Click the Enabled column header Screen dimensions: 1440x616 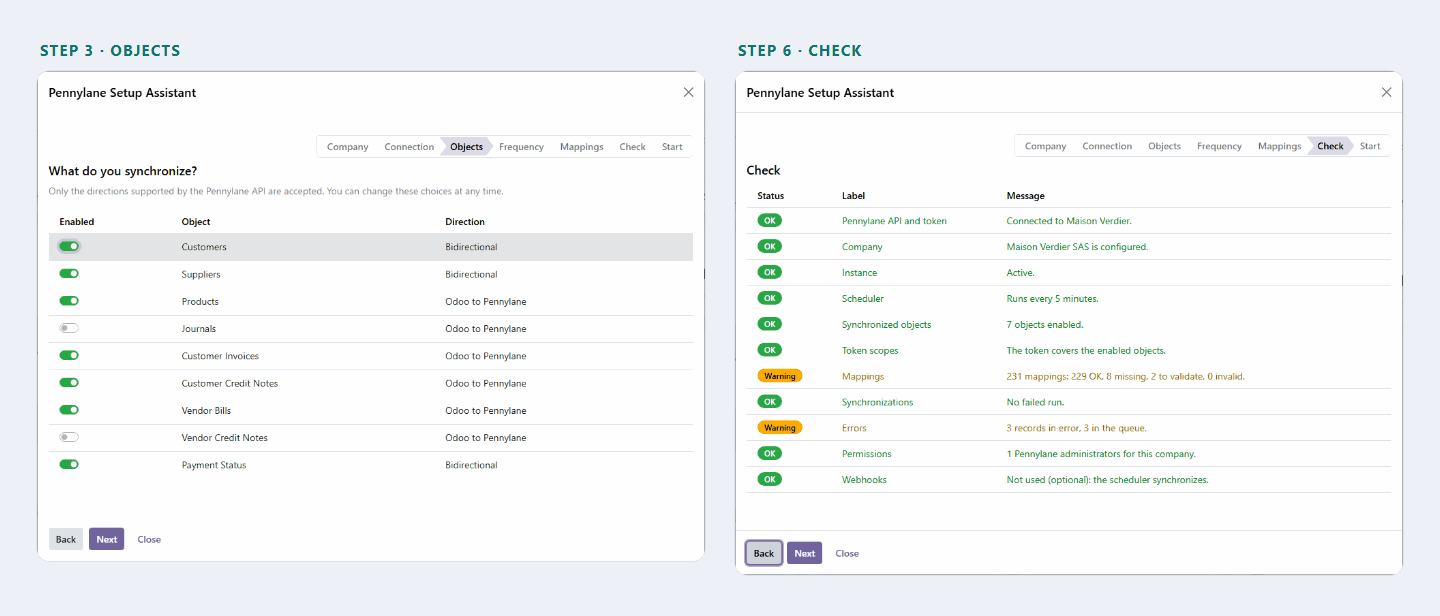pos(77,222)
